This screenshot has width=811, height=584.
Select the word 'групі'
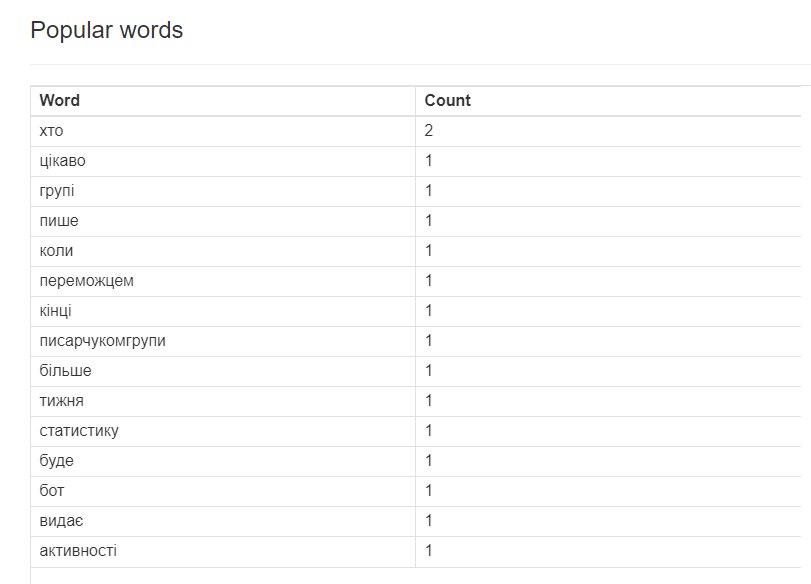point(57,191)
